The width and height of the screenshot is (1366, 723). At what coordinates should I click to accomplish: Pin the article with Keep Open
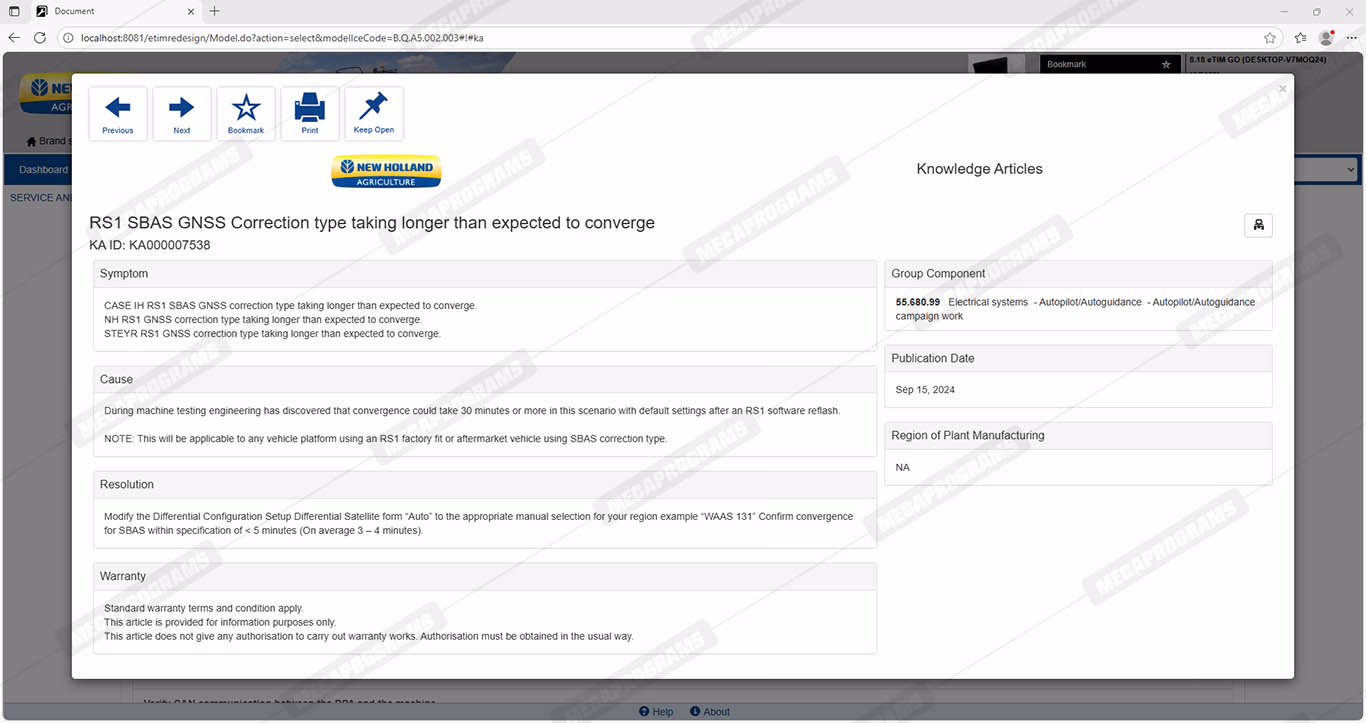pyautogui.click(x=374, y=113)
